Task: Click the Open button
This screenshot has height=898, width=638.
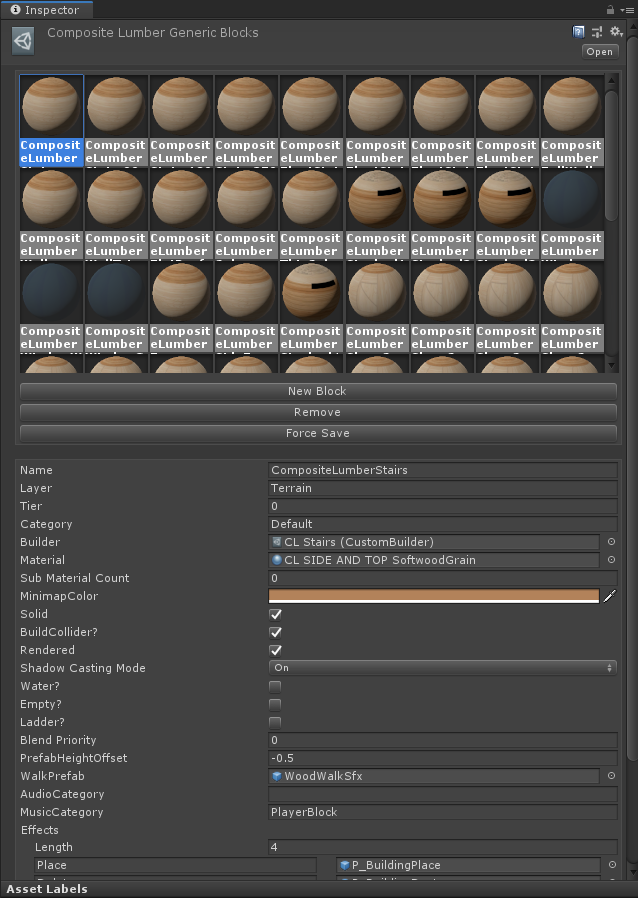Action: point(600,52)
